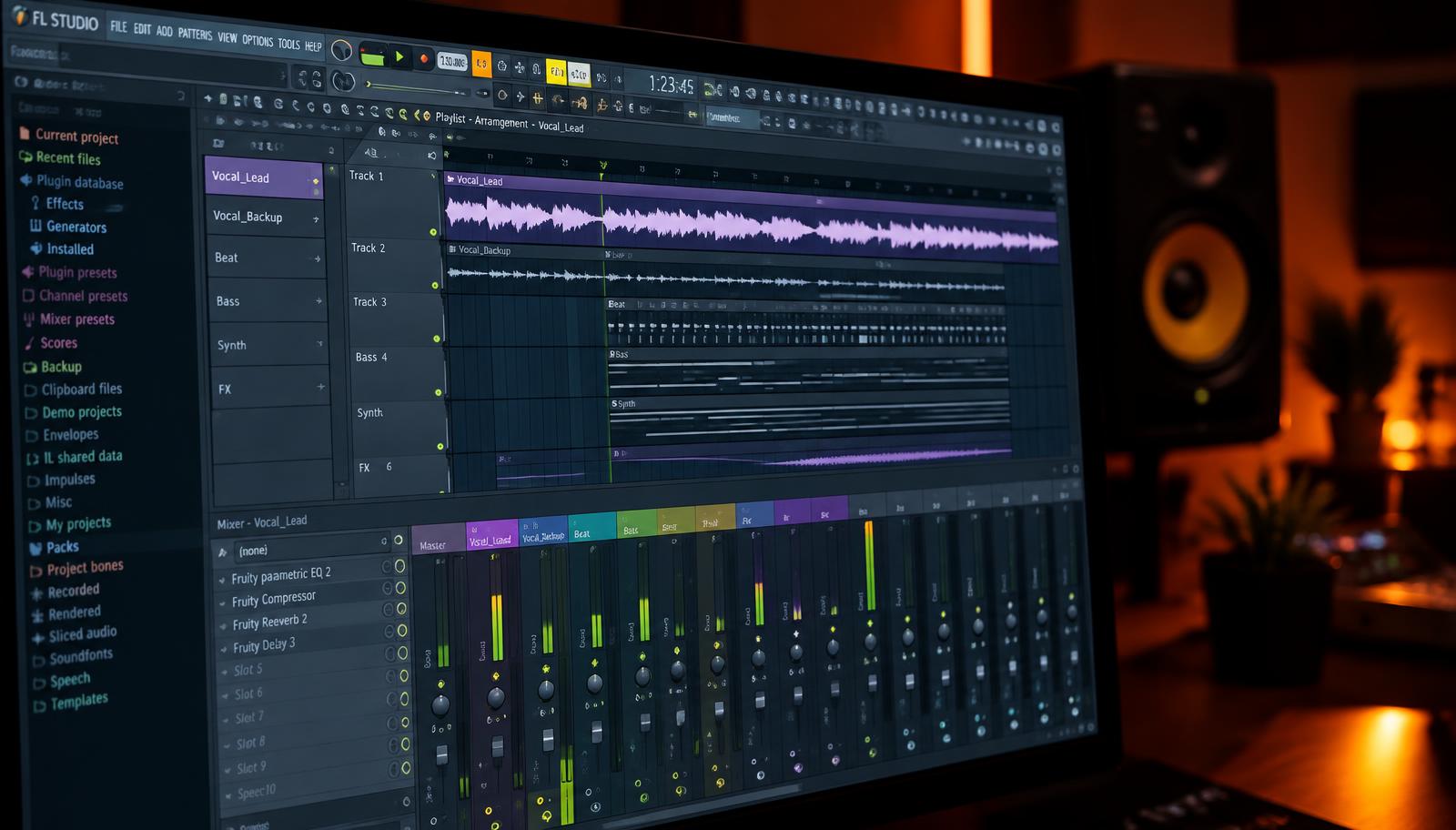Open the HELP menu
Screen dimensions: 1456x830
(x=313, y=46)
